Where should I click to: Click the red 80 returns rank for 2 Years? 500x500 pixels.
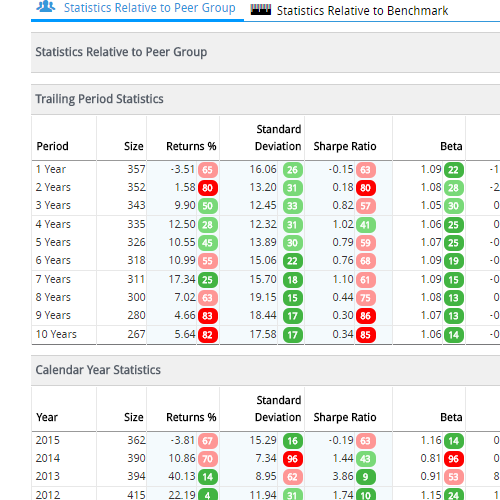point(208,188)
